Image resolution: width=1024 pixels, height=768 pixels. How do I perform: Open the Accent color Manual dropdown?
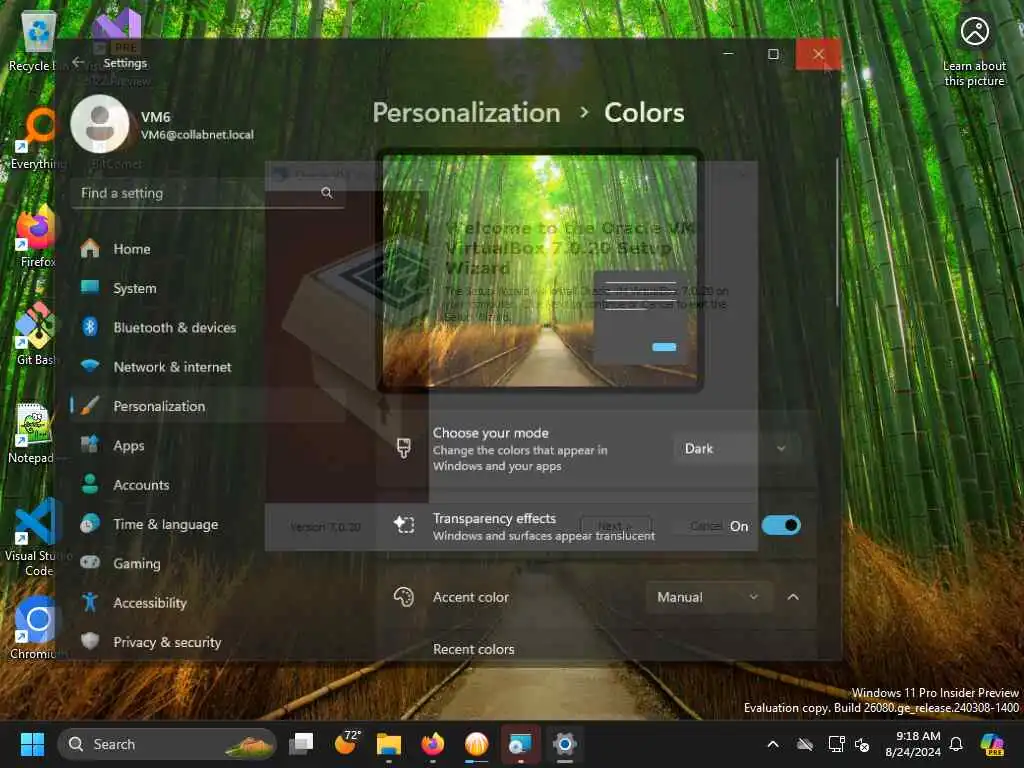click(709, 597)
